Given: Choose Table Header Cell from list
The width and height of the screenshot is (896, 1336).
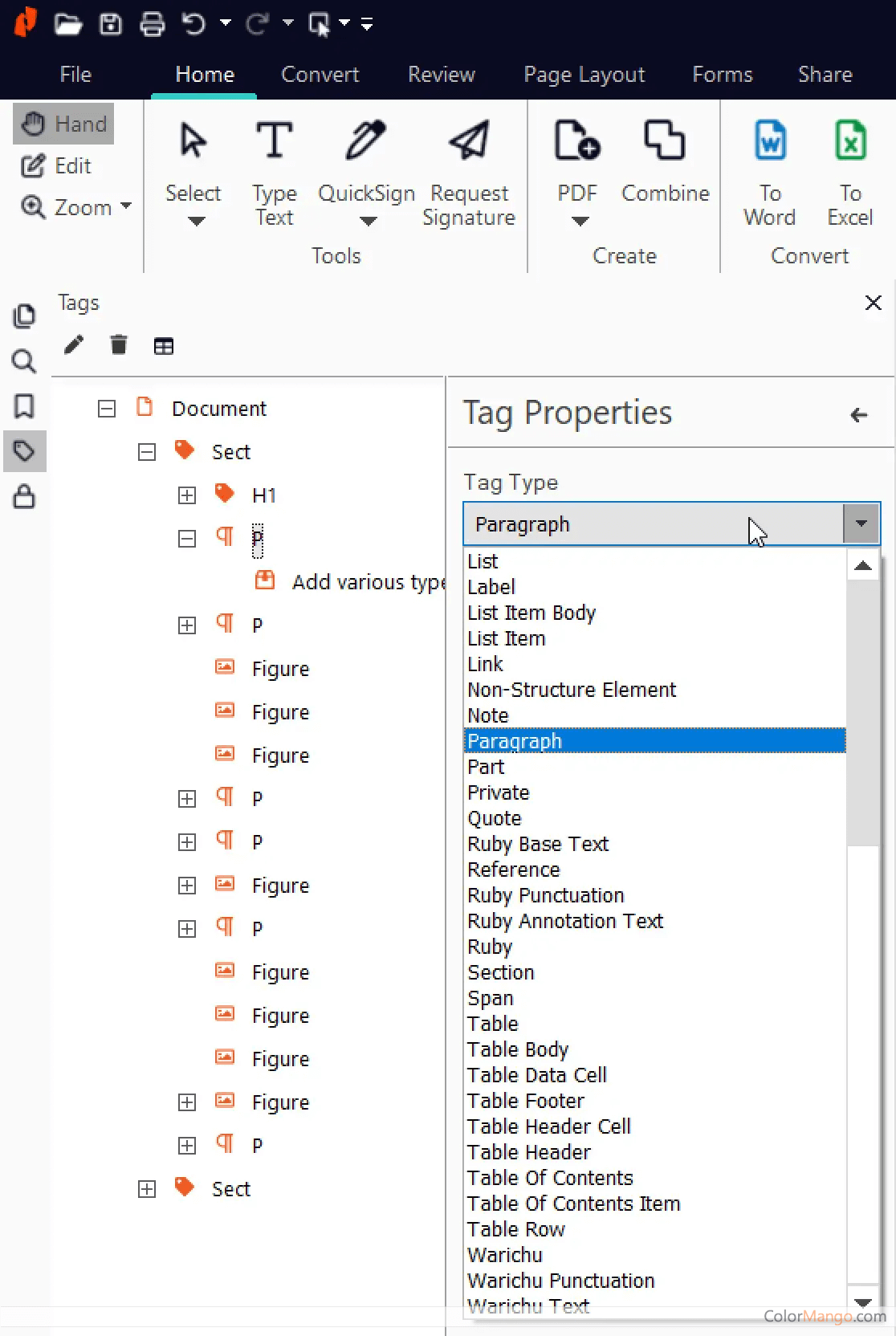Looking at the screenshot, I should pos(549,1126).
